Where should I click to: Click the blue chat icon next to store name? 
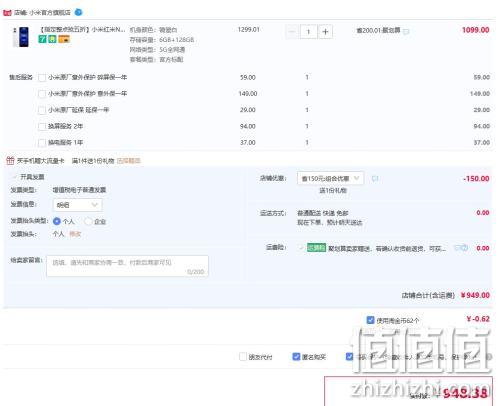point(78,12)
